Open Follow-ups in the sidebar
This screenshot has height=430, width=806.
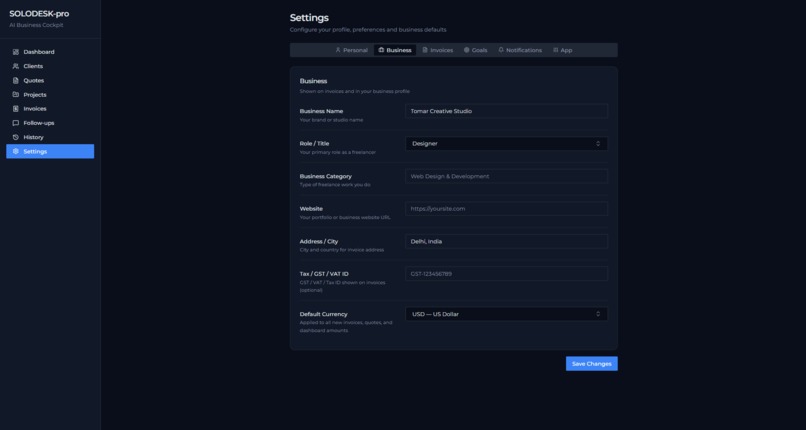coord(50,123)
